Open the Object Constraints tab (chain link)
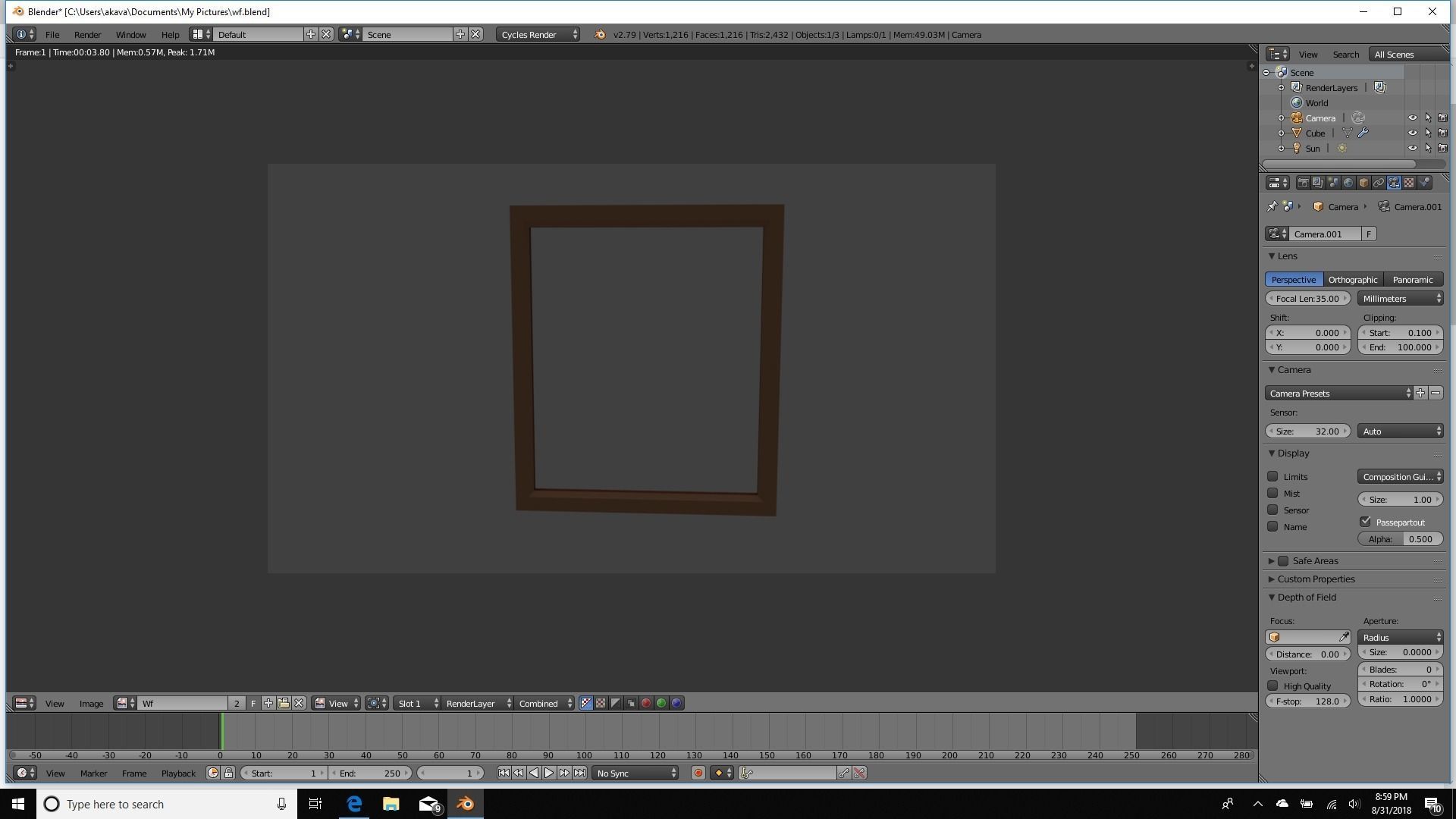1456x819 pixels. [1379, 182]
